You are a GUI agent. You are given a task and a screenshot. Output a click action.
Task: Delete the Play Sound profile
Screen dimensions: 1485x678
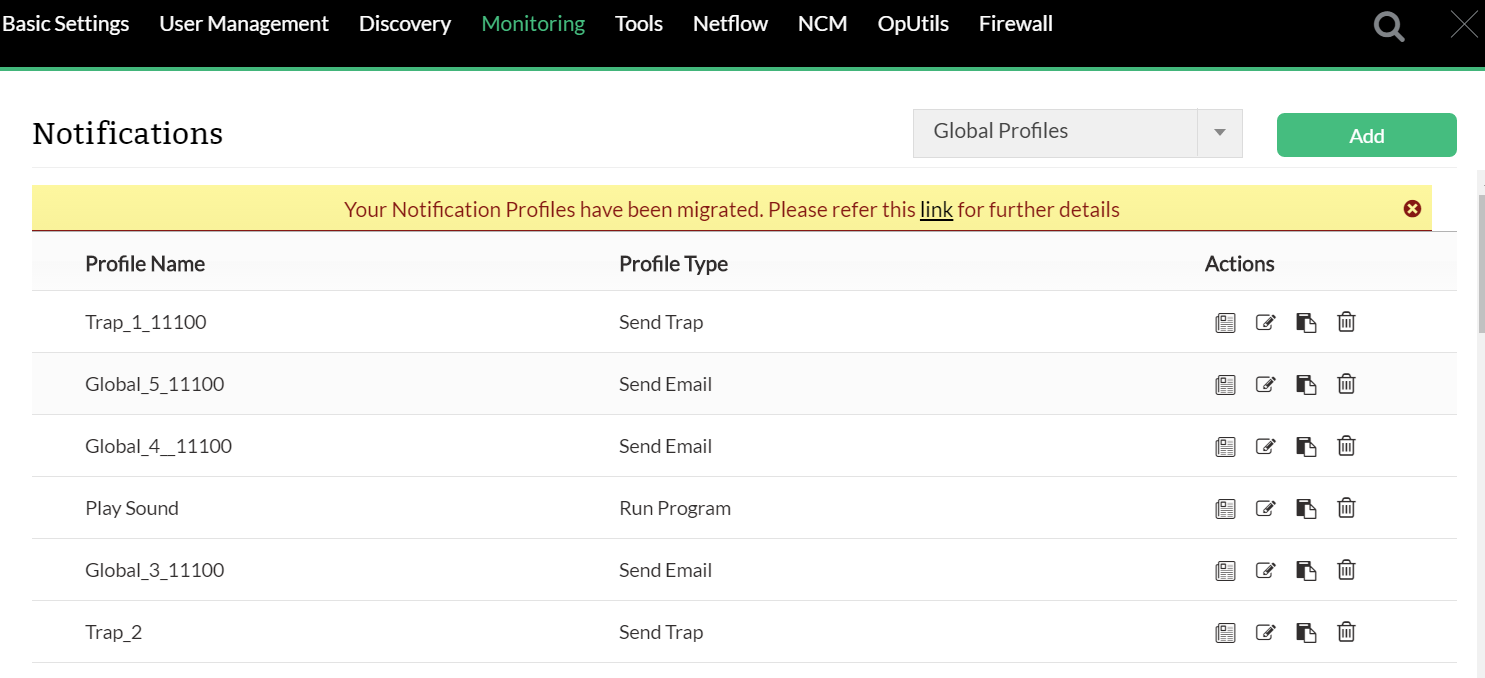(1346, 508)
